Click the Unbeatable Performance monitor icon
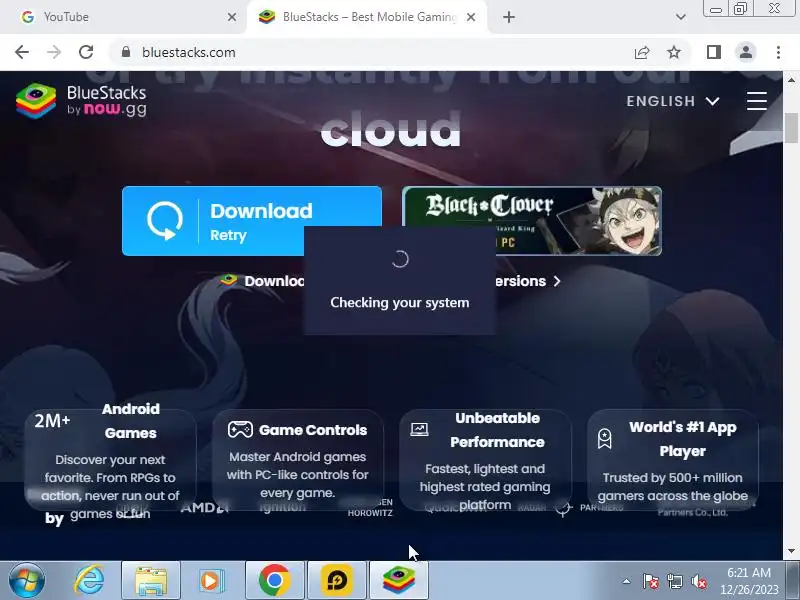 coord(419,430)
